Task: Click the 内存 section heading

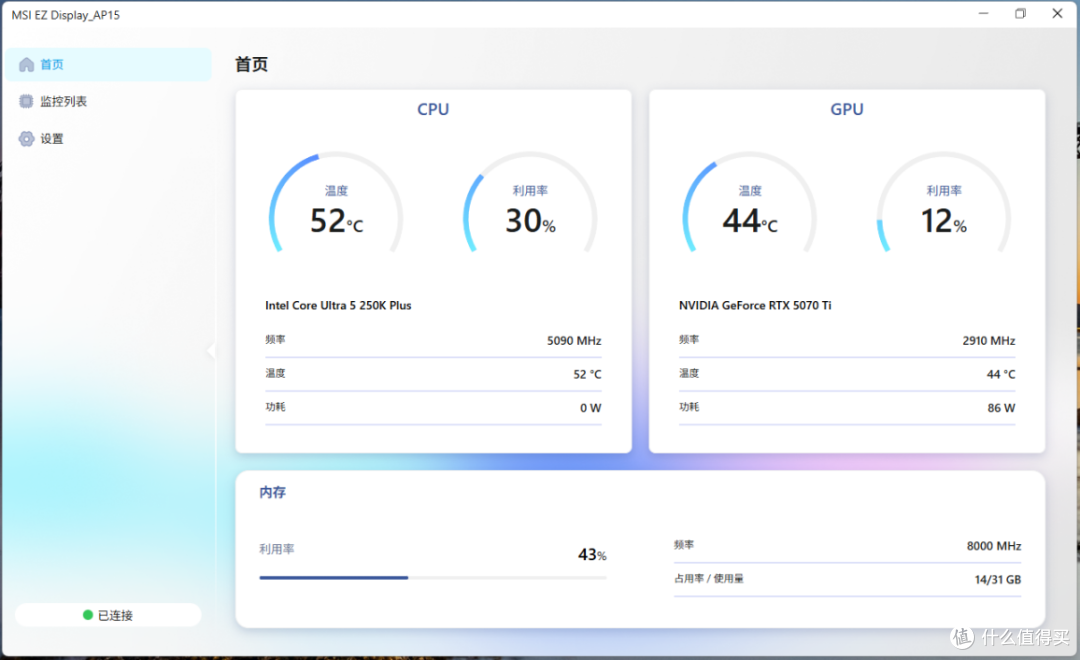Action: (272, 492)
